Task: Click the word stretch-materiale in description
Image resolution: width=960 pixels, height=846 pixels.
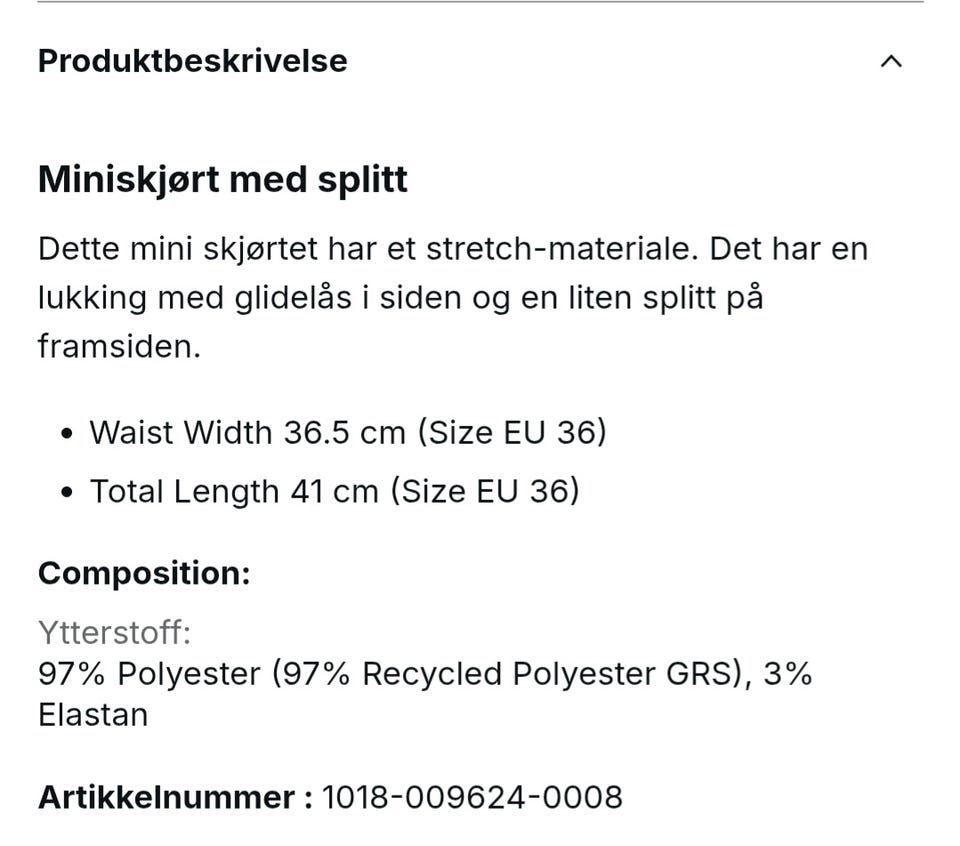Action: pyautogui.click(x=562, y=249)
